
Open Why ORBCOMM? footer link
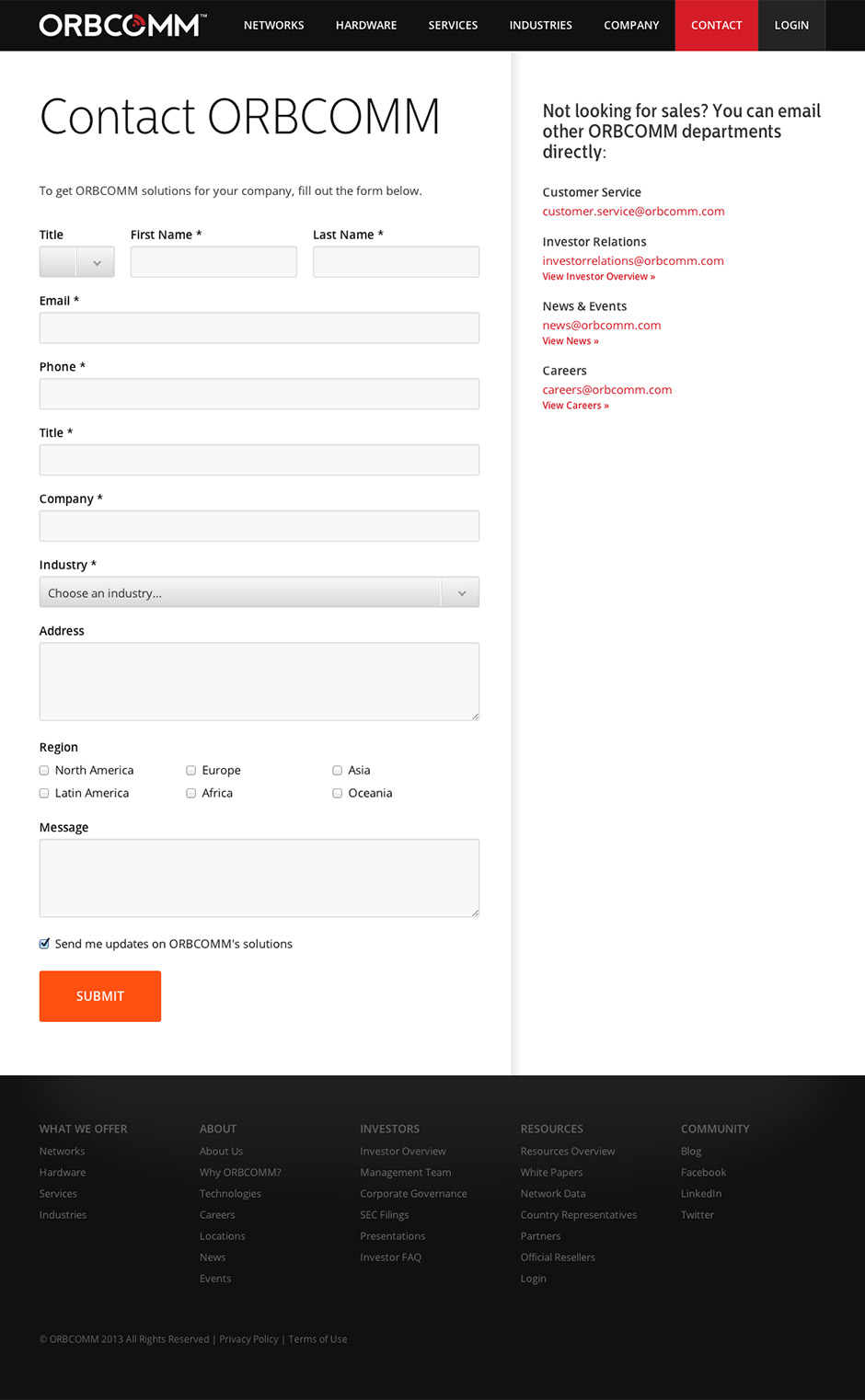pos(240,1173)
